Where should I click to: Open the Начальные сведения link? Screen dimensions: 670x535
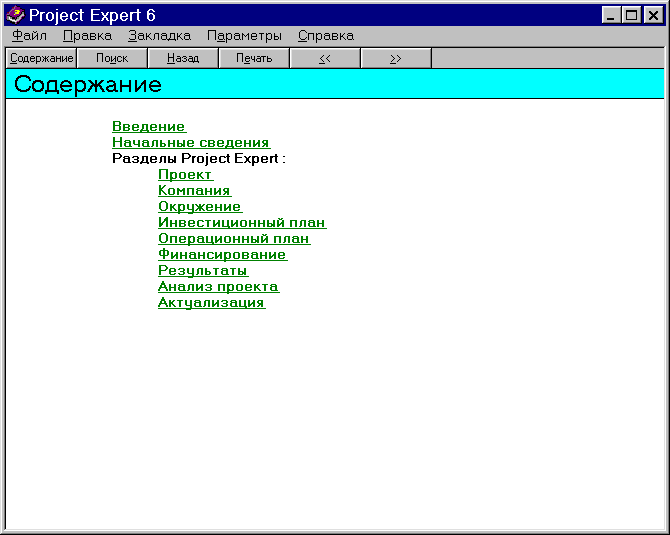click(x=191, y=142)
